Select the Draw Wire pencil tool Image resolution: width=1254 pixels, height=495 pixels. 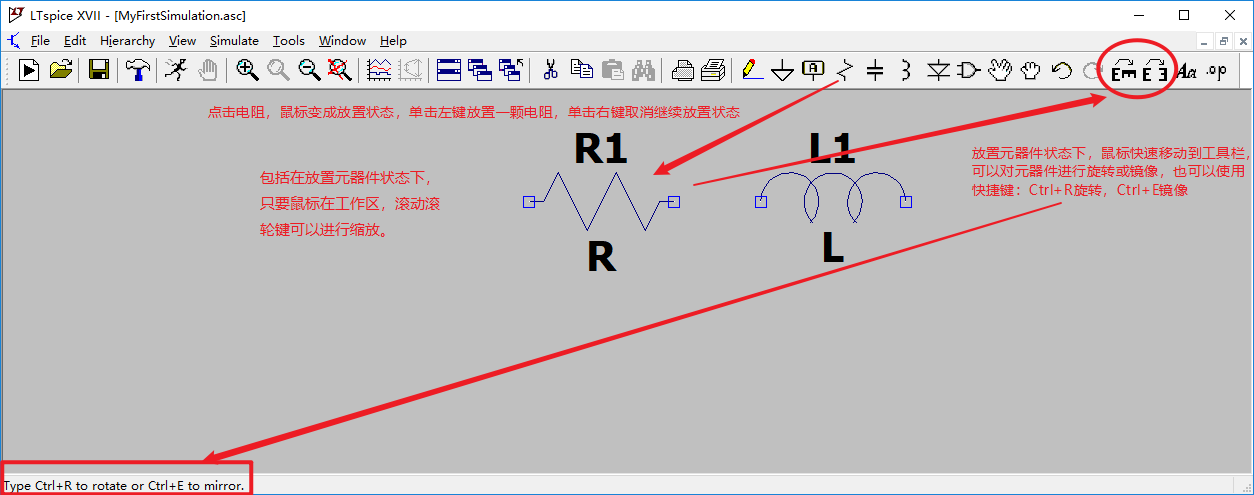tap(752, 70)
